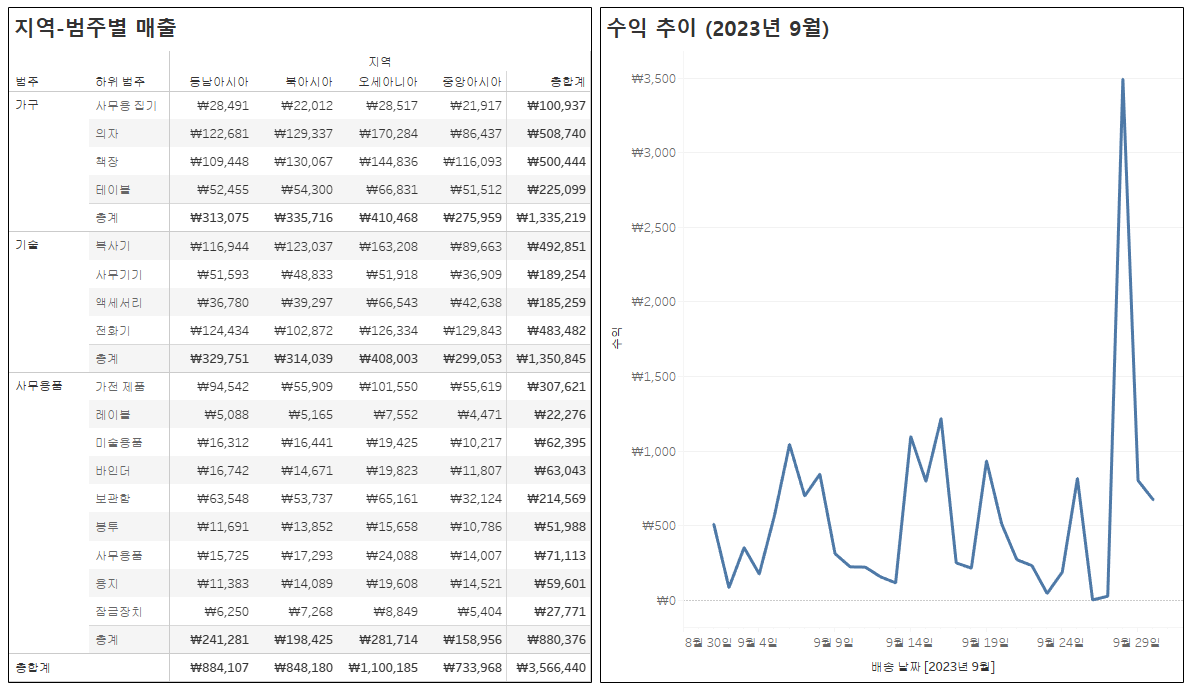The width and height of the screenshot is (1191, 689).
Task: Select the '레이블' subcategory label
Action: (x=113, y=415)
